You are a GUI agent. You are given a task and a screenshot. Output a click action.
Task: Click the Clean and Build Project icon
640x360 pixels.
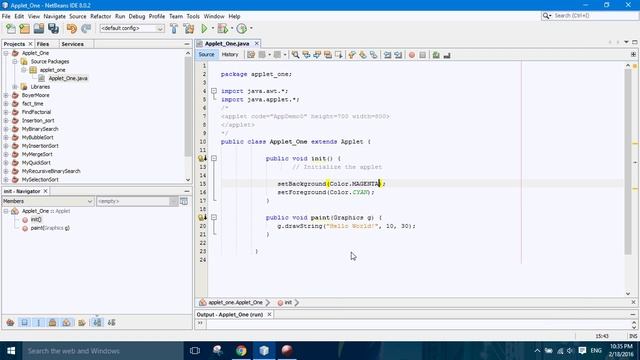(189, 29)
